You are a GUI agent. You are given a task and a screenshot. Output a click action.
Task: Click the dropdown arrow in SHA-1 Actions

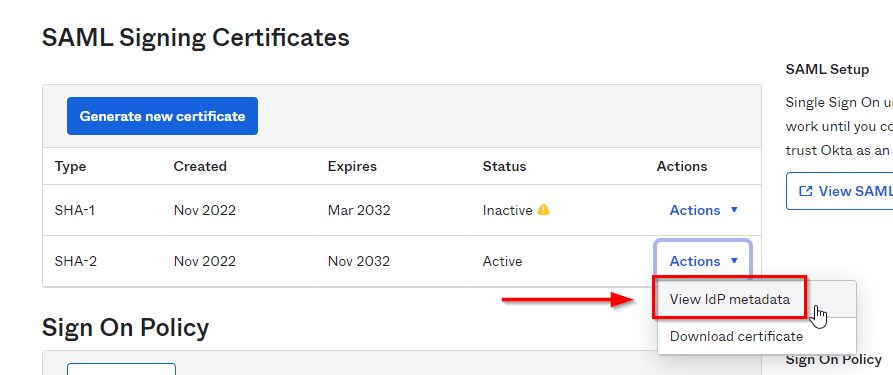(734, 210)
